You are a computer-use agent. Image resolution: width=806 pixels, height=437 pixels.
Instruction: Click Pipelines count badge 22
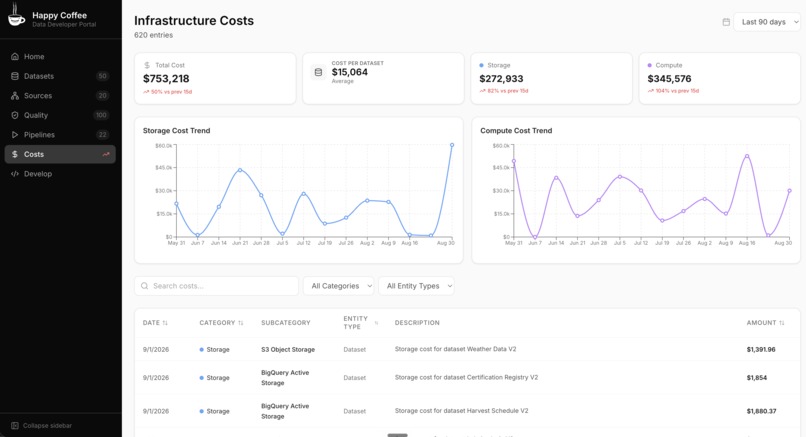click(x=102, y=135)
